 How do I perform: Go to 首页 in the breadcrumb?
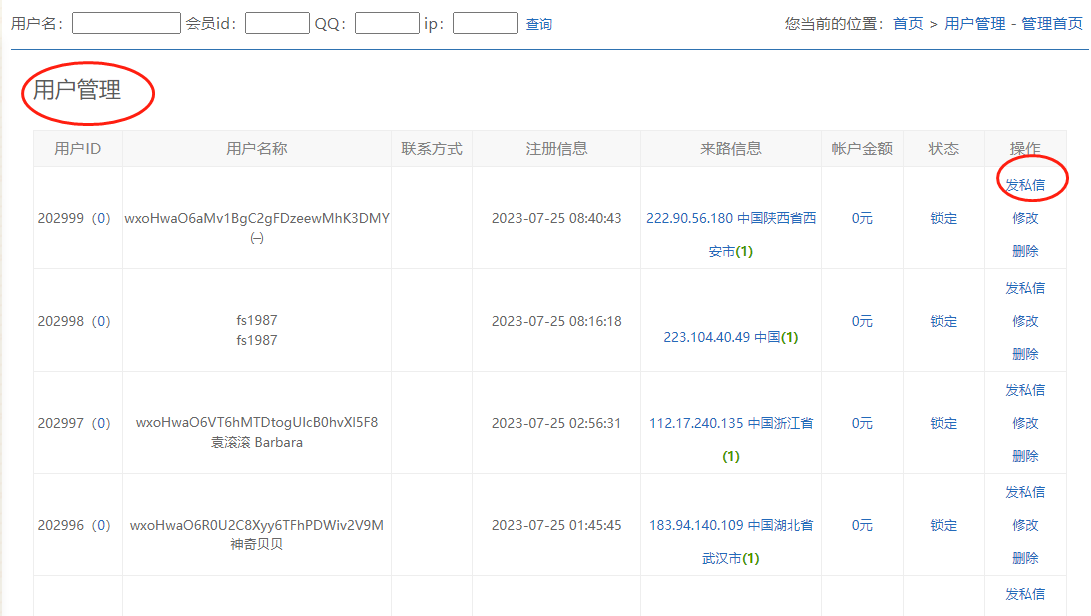tap(908, 24)
